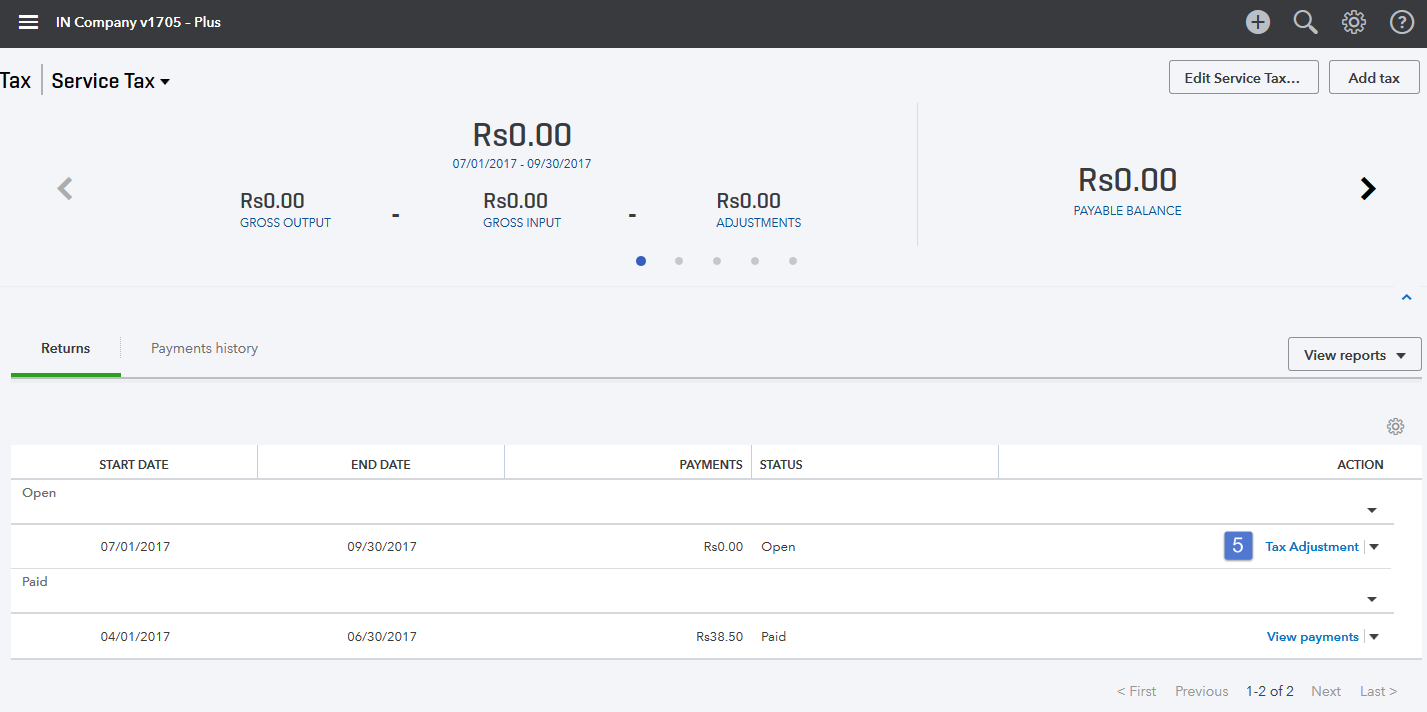The image size is (1427, 712).
Task: Click the Add tax button
Action: (1374, 77)
